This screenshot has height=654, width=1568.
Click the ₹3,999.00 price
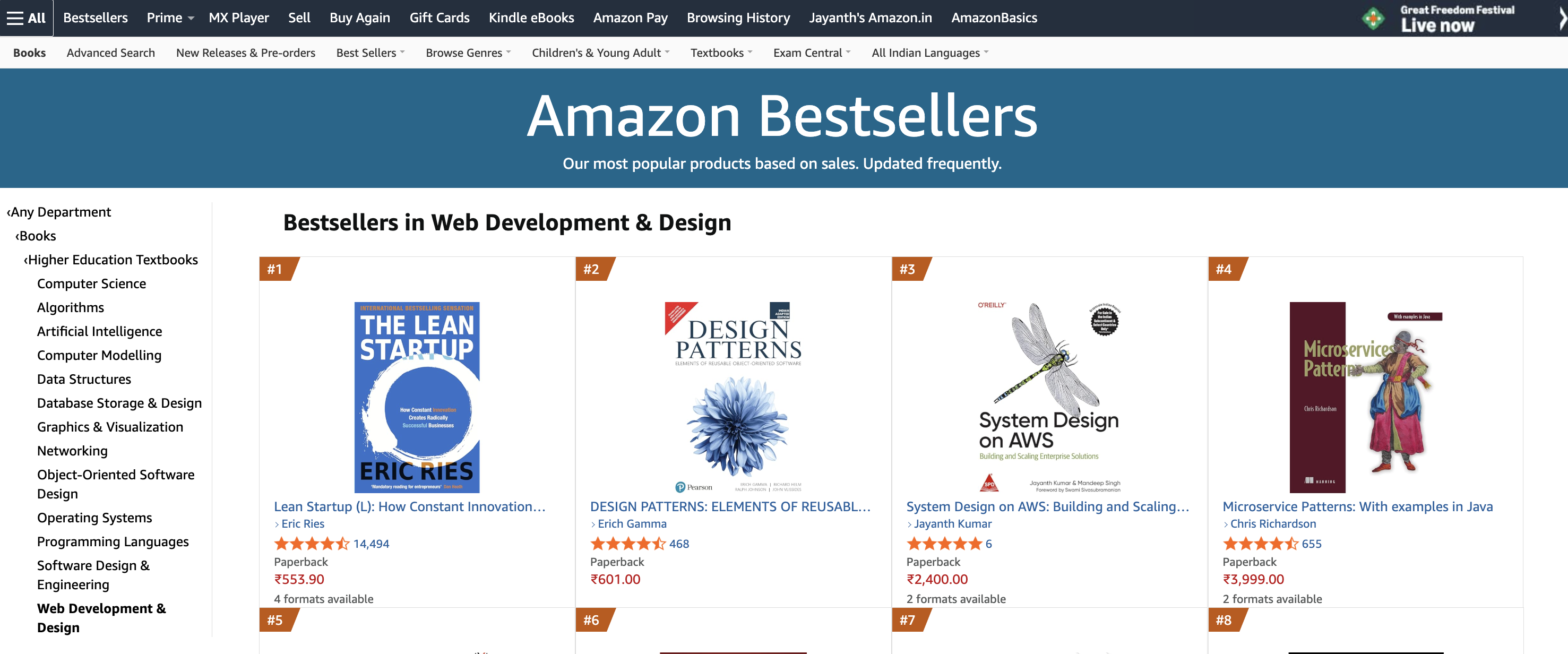[1253, 580]
